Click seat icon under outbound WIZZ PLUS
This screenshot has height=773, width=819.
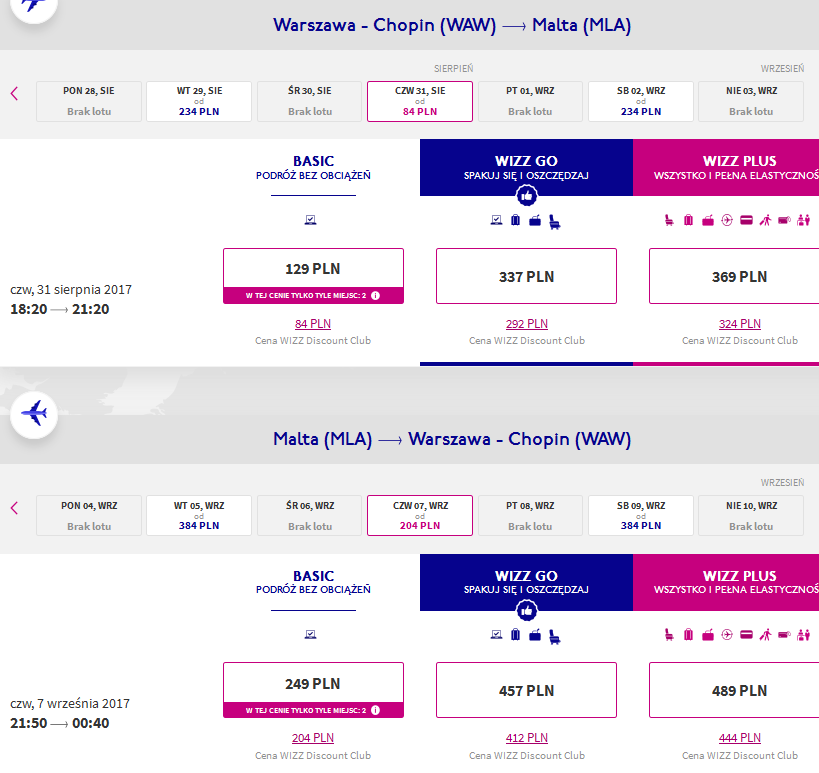(669, 220)
